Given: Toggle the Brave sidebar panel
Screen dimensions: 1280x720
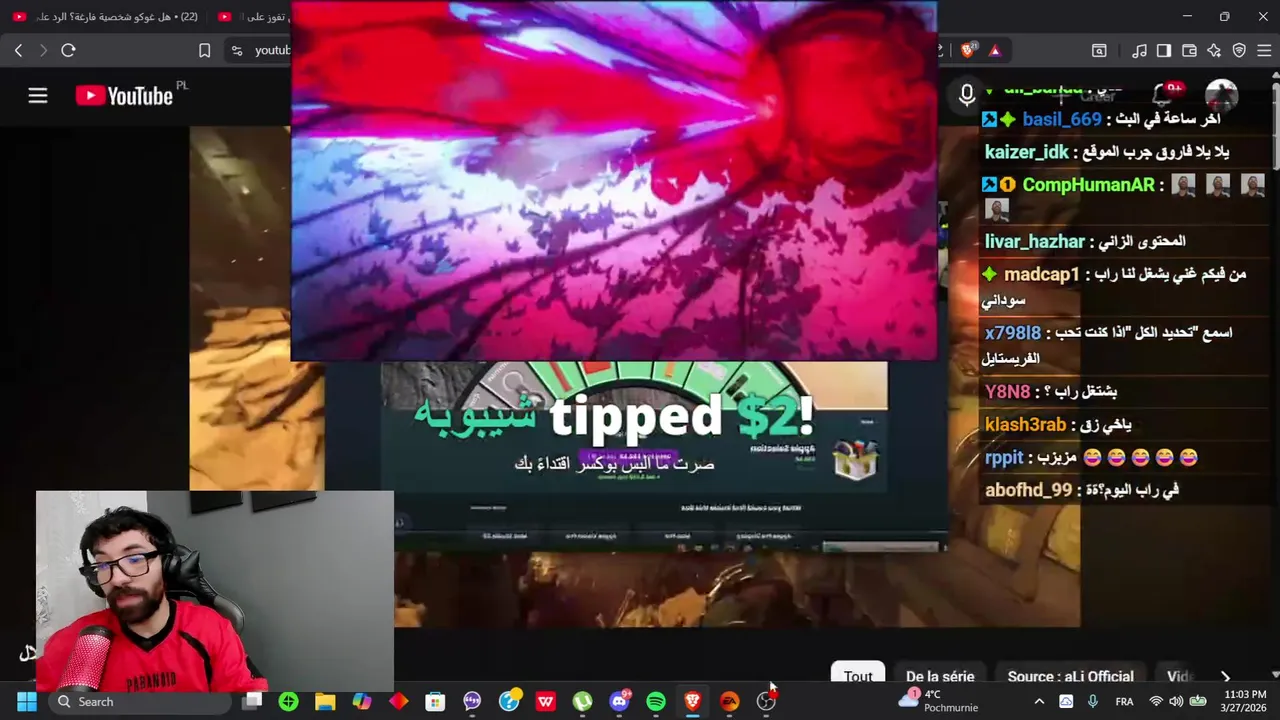Looking at the screenshot, I should point(1164,50).
